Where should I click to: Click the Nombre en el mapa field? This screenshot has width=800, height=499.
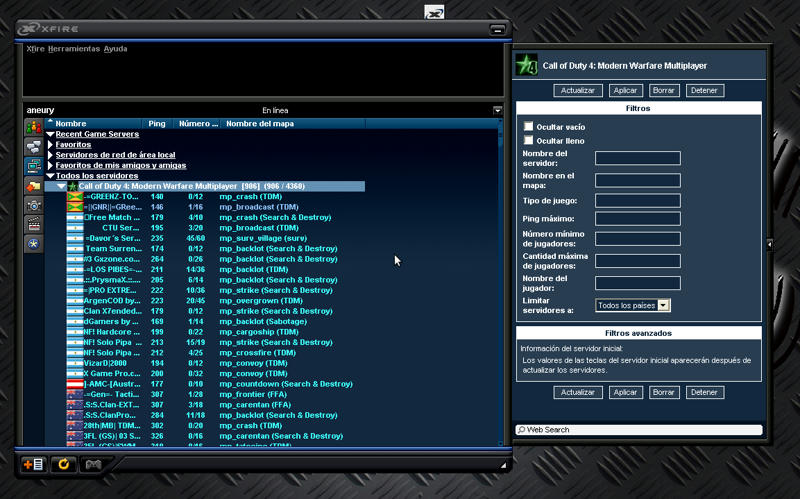click(638, 180)
